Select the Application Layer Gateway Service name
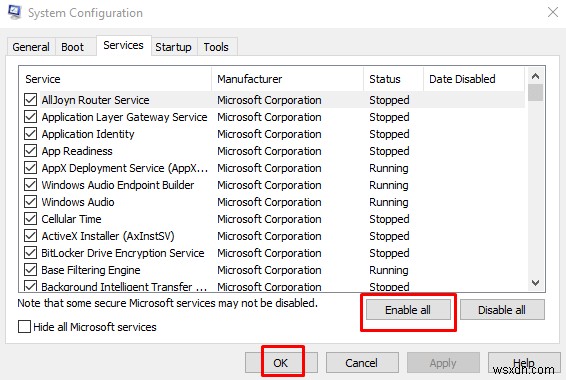This screenshot has height=380, width=566. 125,117
